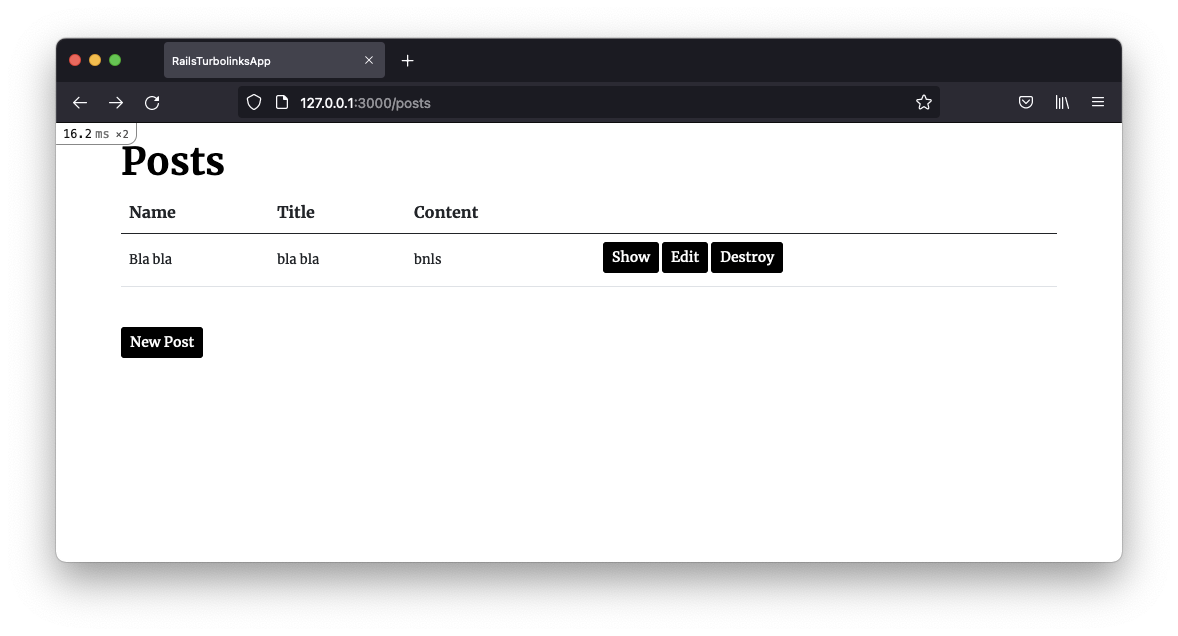The height and width of the screenshot is (636, 1178).
Task: Create a post with New Post
Action: (162, 342)
